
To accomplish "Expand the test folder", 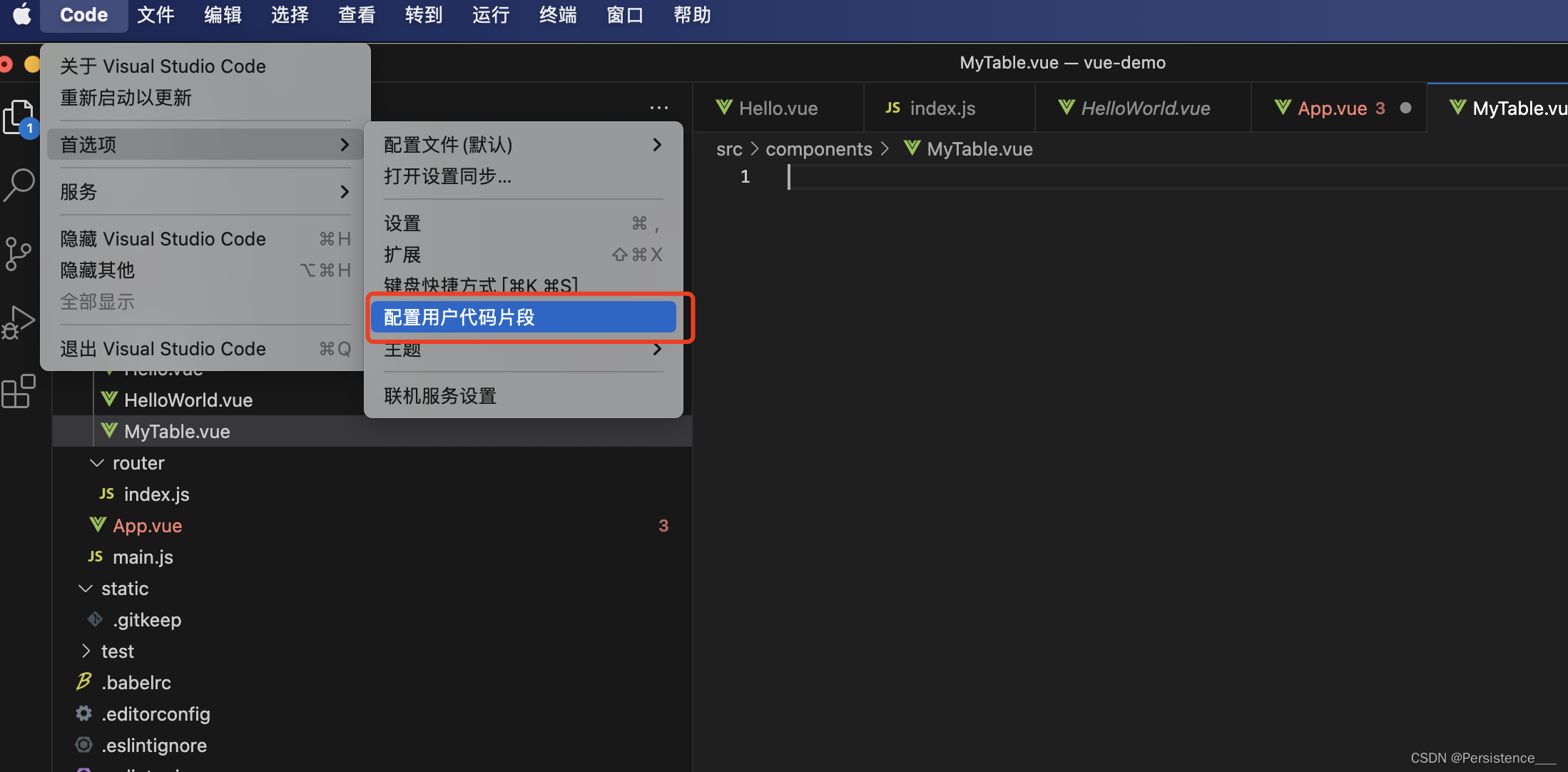I will 85,651.
